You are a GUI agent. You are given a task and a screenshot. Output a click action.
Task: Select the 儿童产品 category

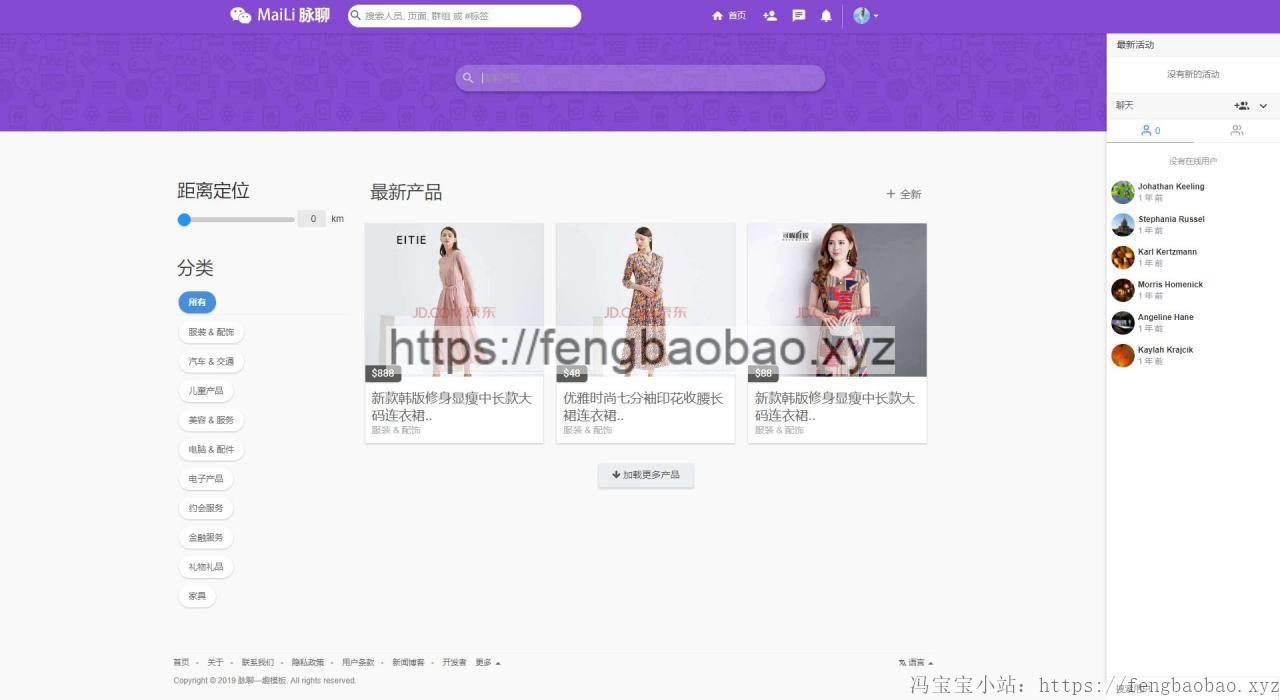tap(206, 391)
